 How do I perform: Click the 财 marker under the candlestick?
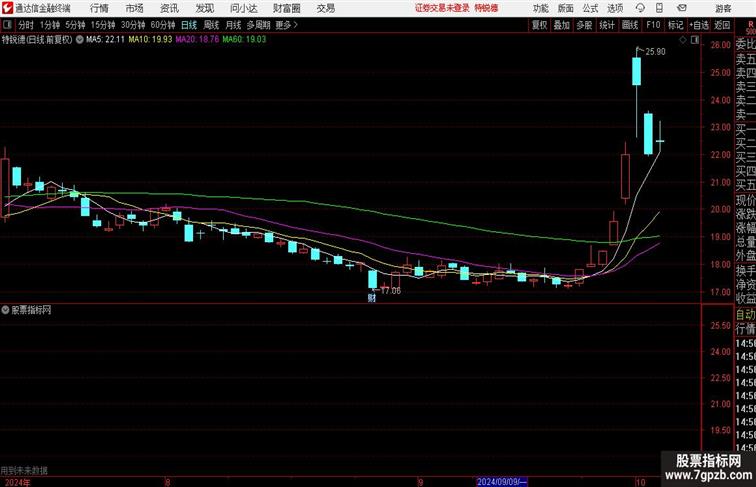click(x=372, y=298)
